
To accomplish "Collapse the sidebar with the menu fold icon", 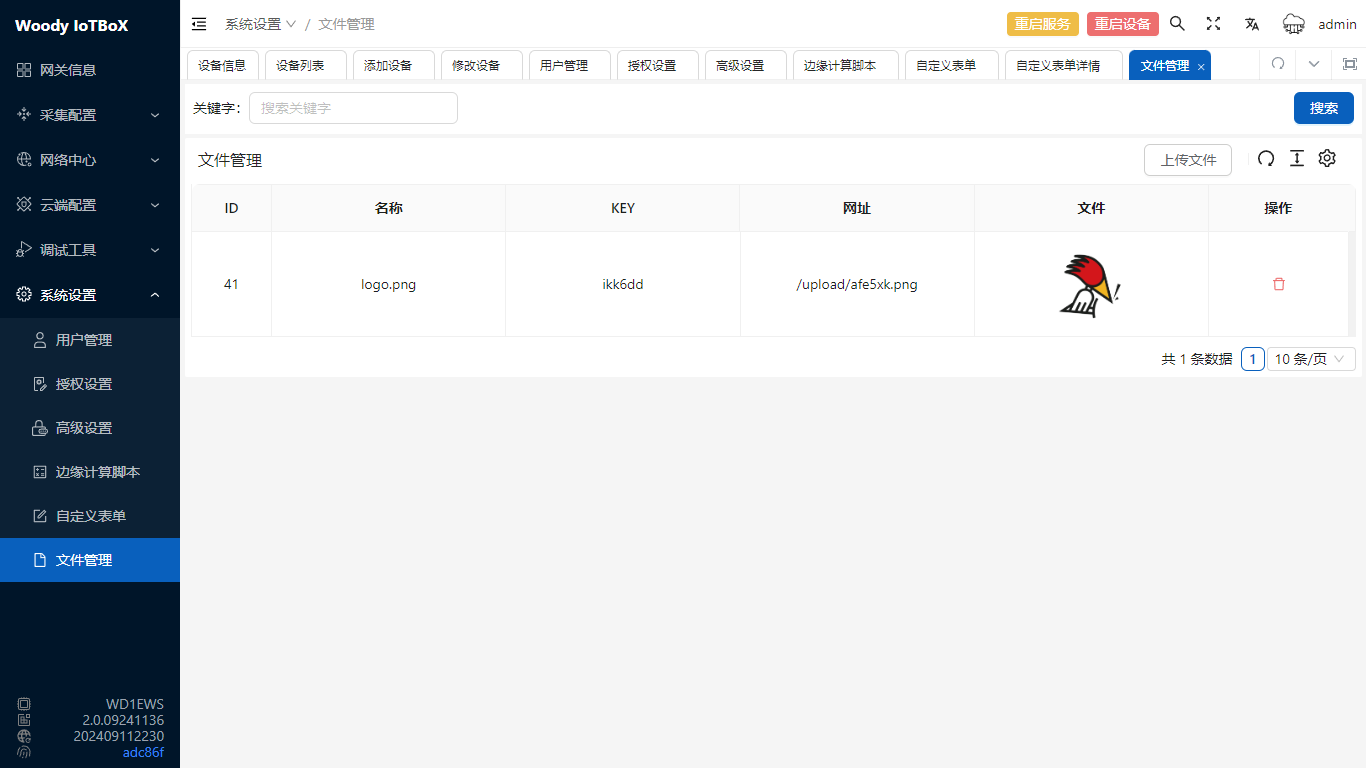I will tap(199, 24).
